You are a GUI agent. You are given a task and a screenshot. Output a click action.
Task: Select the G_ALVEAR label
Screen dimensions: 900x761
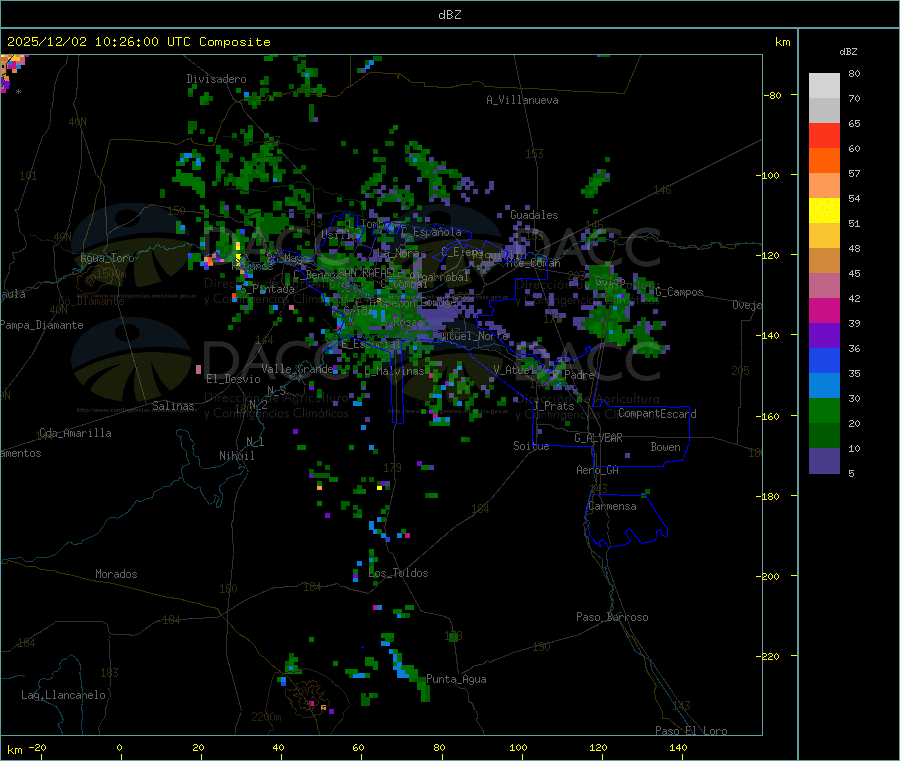pyautogui.click(x=598, y=438)
